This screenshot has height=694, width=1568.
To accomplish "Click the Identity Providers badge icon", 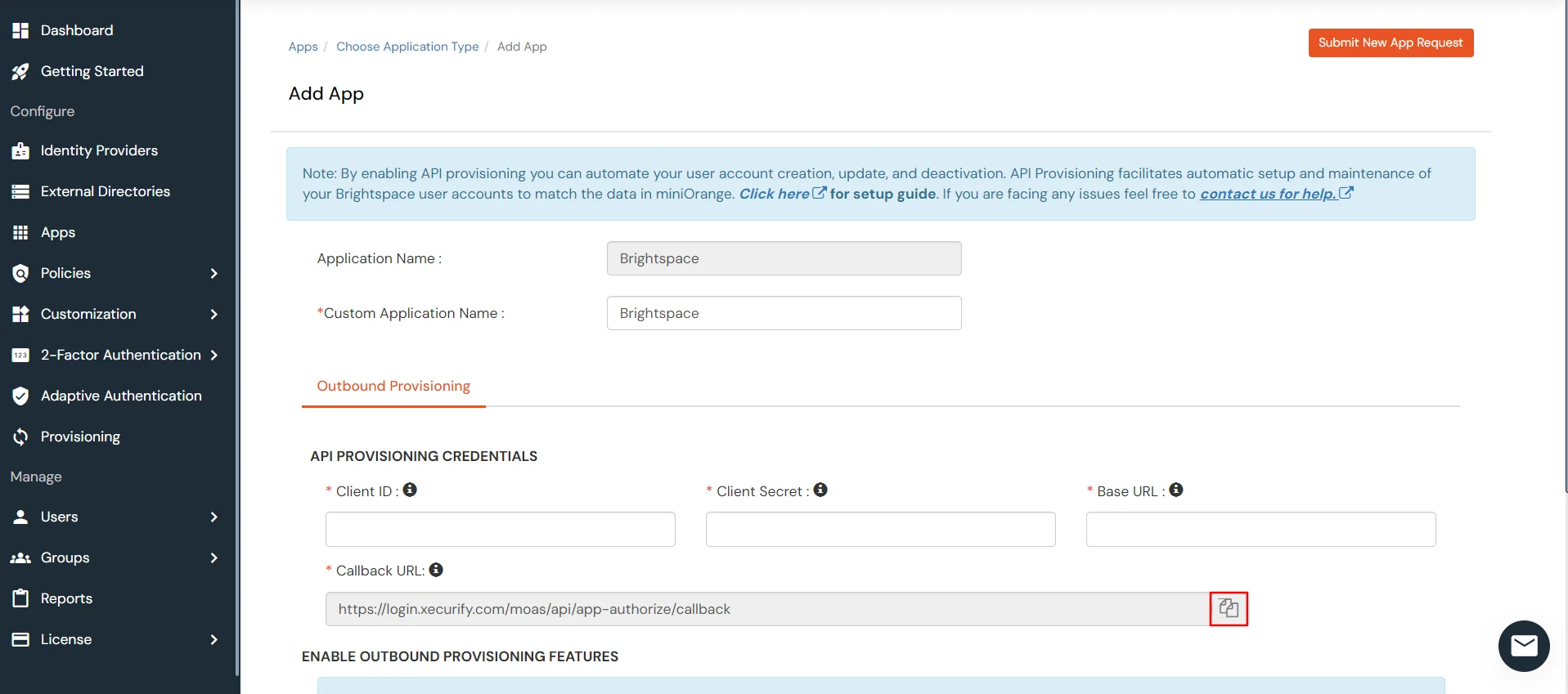I will [20, 150].
